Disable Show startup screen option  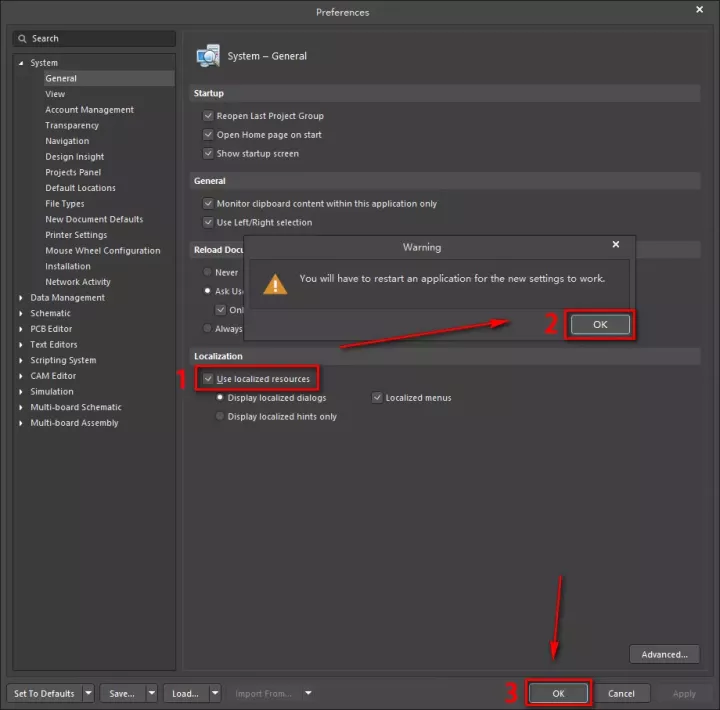pyautogui.click(x=208, y=154)
